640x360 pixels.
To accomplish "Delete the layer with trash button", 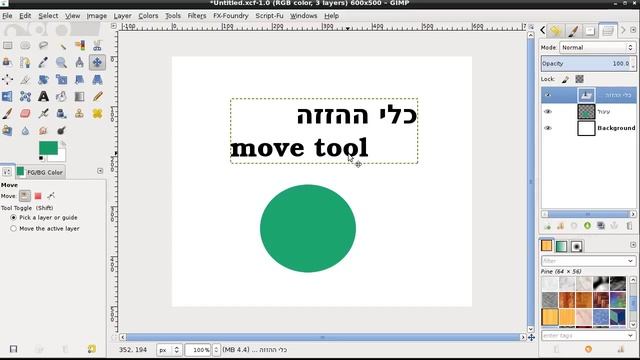I will coord(629,226).
